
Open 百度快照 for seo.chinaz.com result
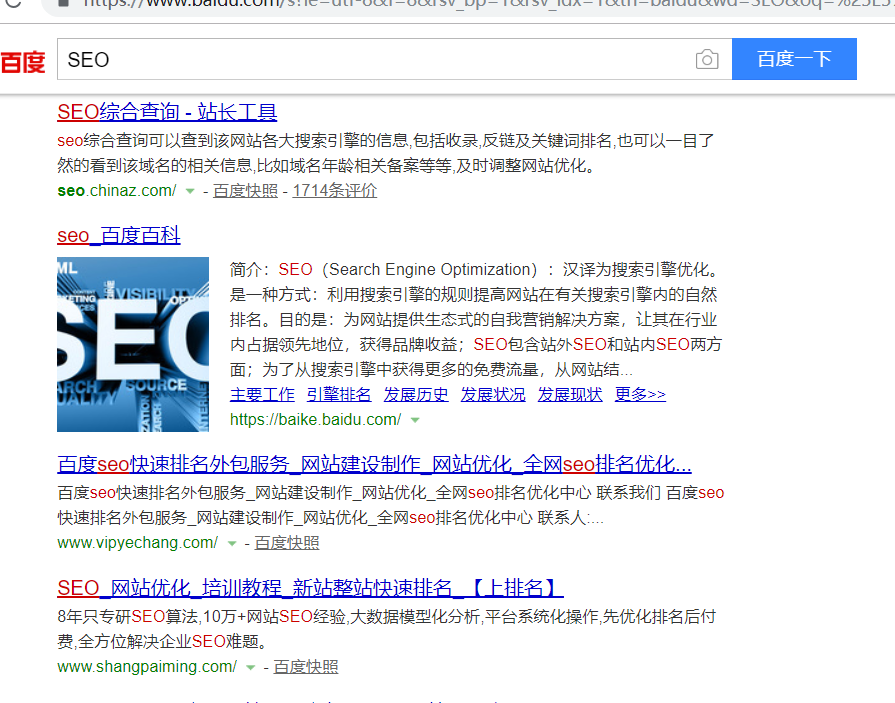click(245, 191)
